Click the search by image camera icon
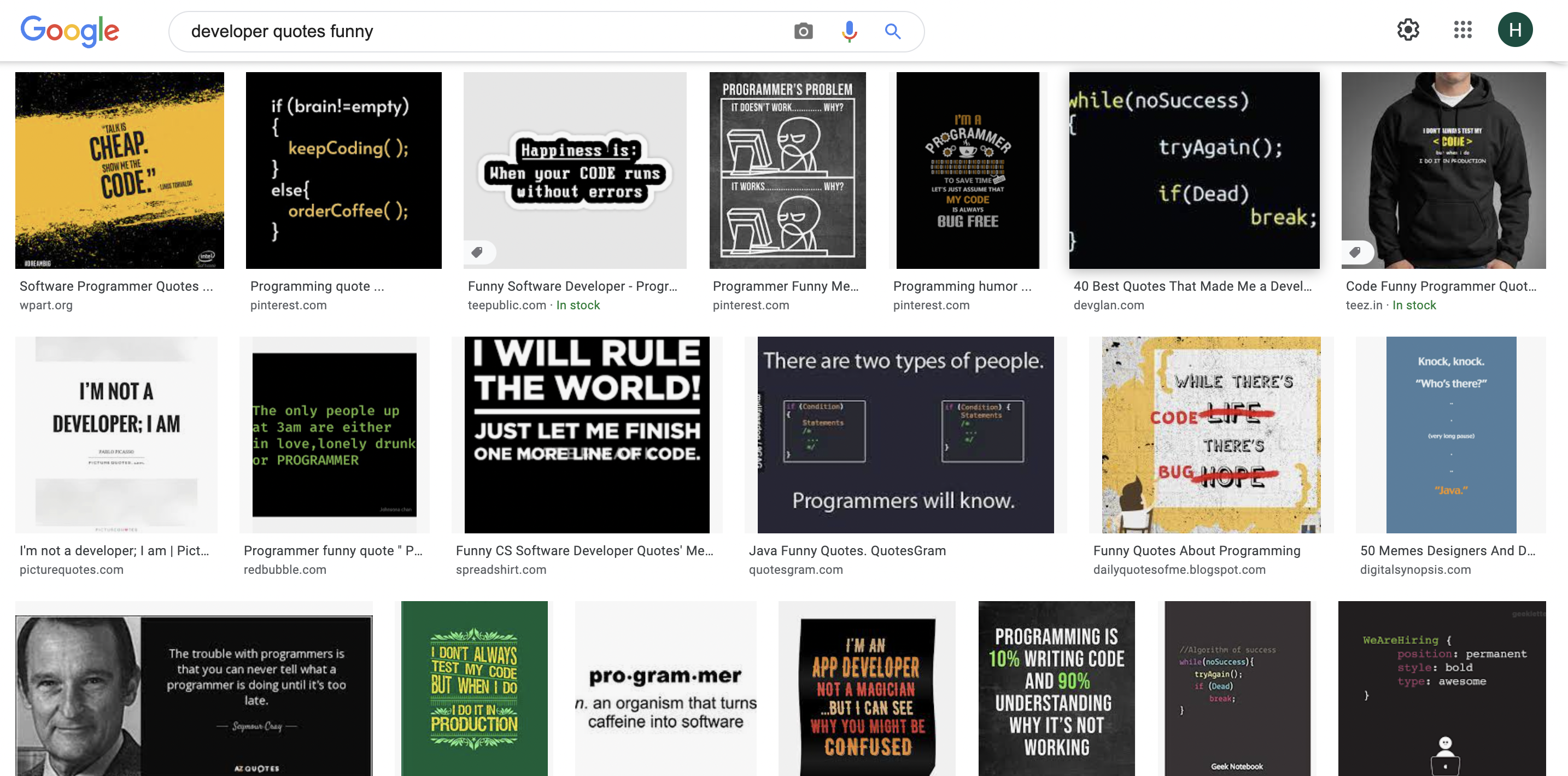Screen dimensions: 1568x776 pyautogui.click(x=803, y=31)
